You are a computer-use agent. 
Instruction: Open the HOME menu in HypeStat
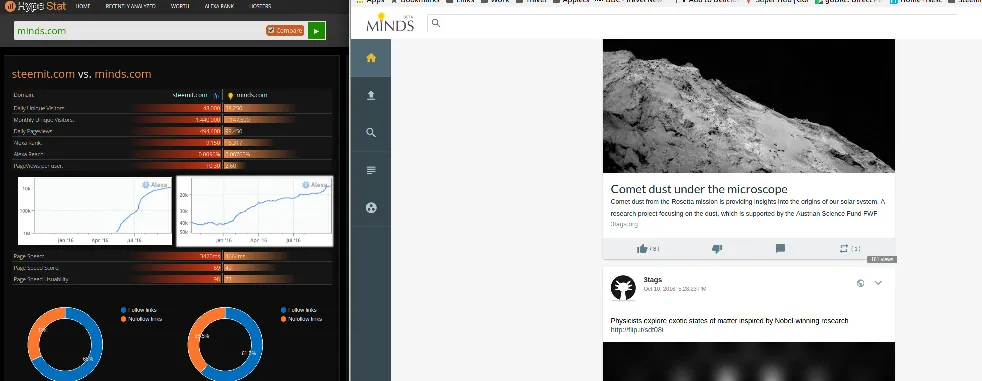(83, 6)
